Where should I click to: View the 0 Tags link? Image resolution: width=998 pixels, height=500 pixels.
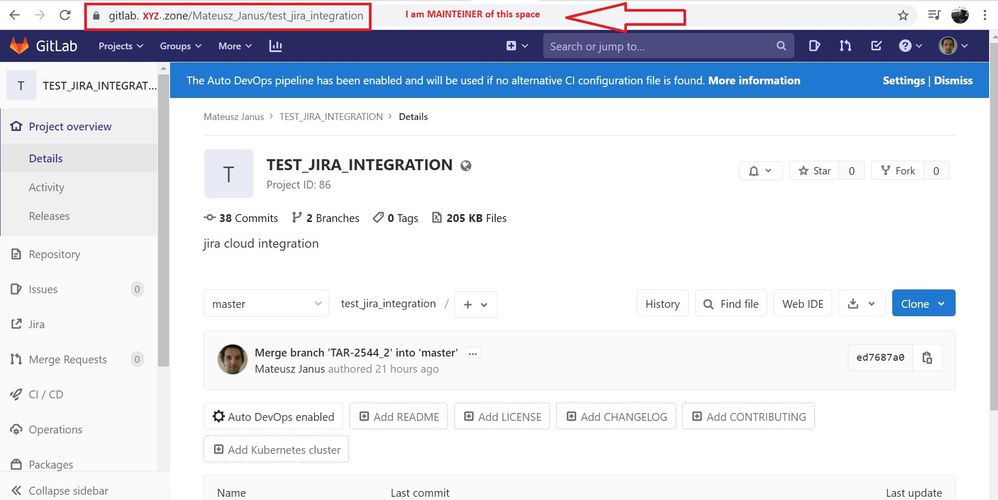tap(395, 218)
